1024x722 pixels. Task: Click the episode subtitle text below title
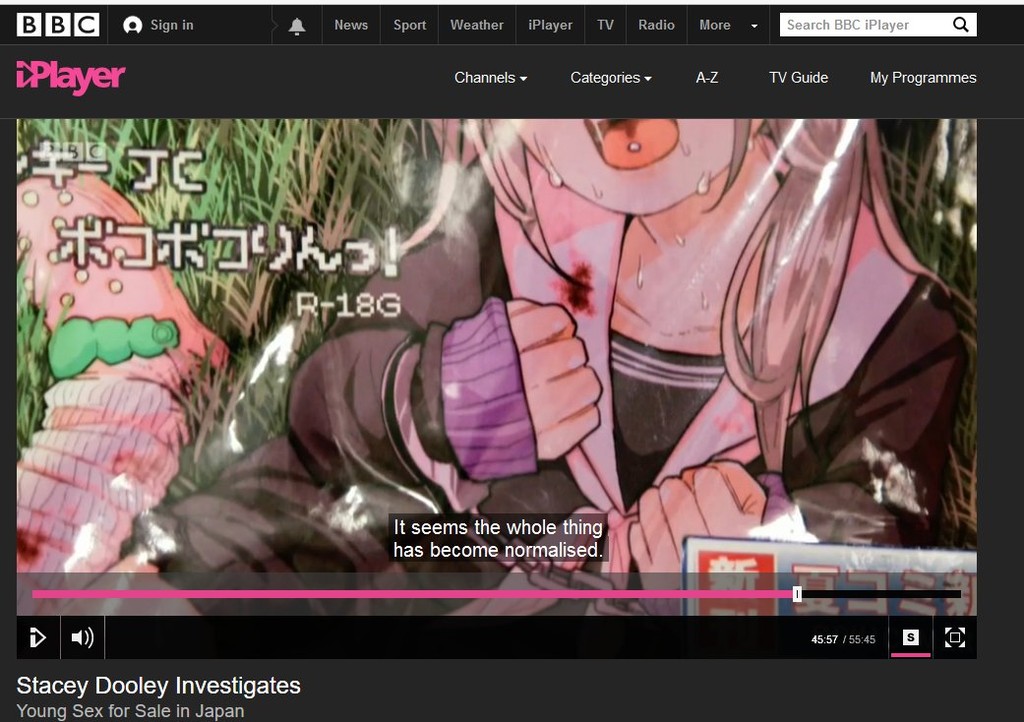point(130,711)
